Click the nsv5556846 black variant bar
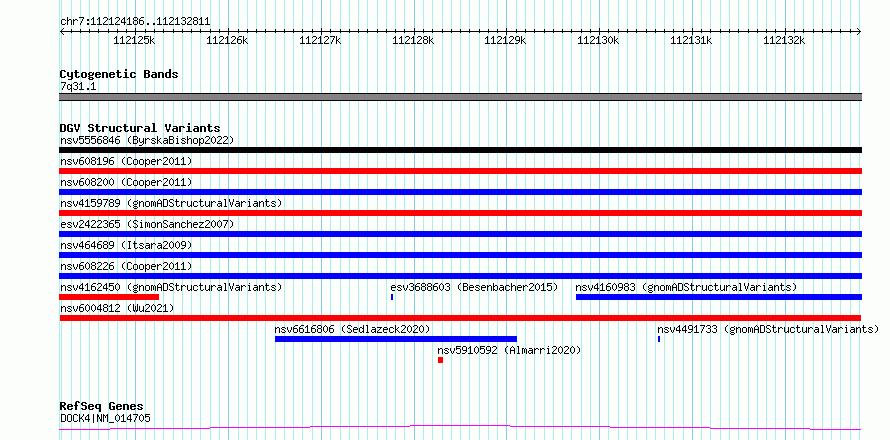This screenshot has height=440, width=890. click(460, 150)
